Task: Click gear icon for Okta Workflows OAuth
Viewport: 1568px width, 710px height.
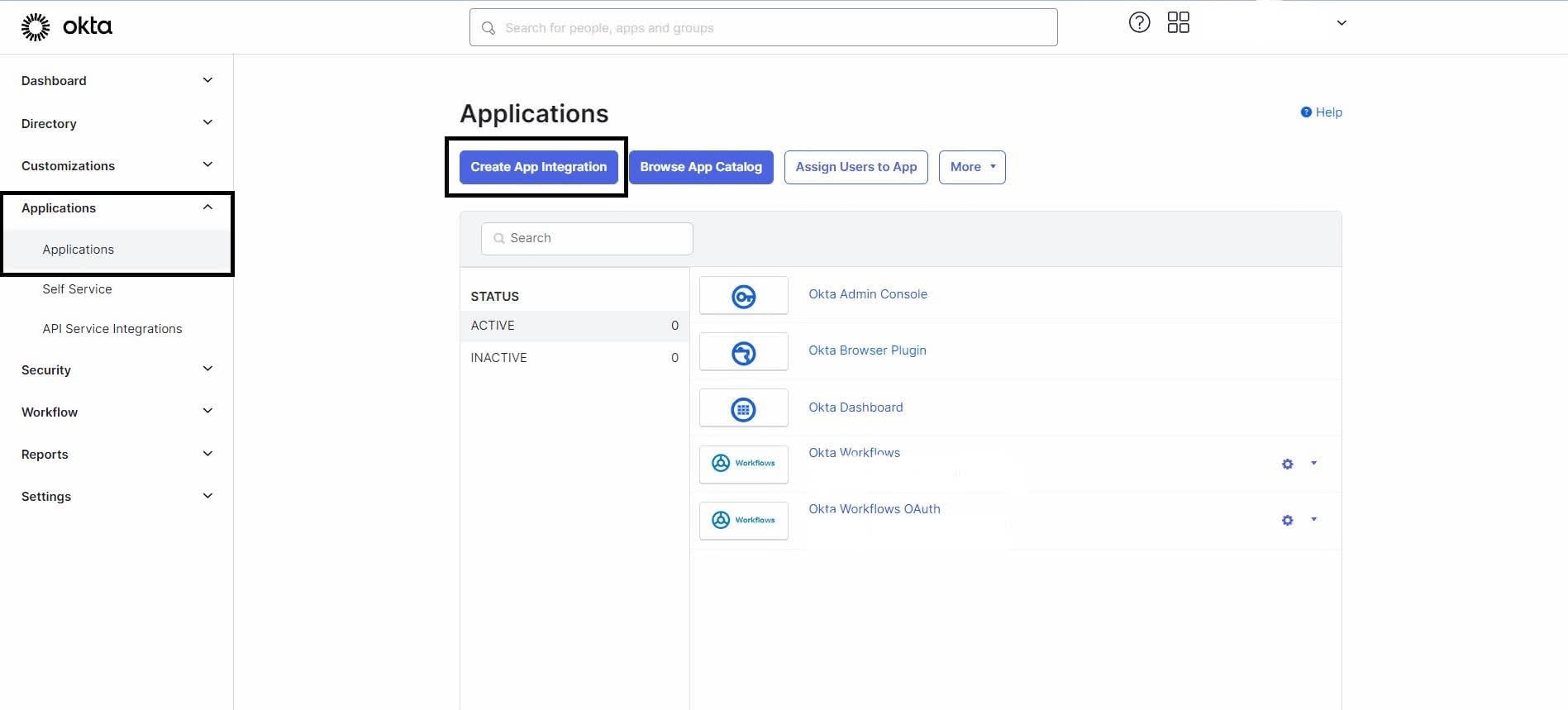Action: [x=1287, y=521]
